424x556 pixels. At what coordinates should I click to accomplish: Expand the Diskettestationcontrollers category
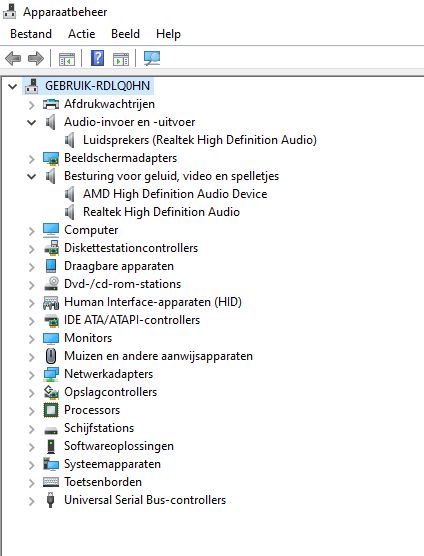pyautogui.click(x=32, y=249)
